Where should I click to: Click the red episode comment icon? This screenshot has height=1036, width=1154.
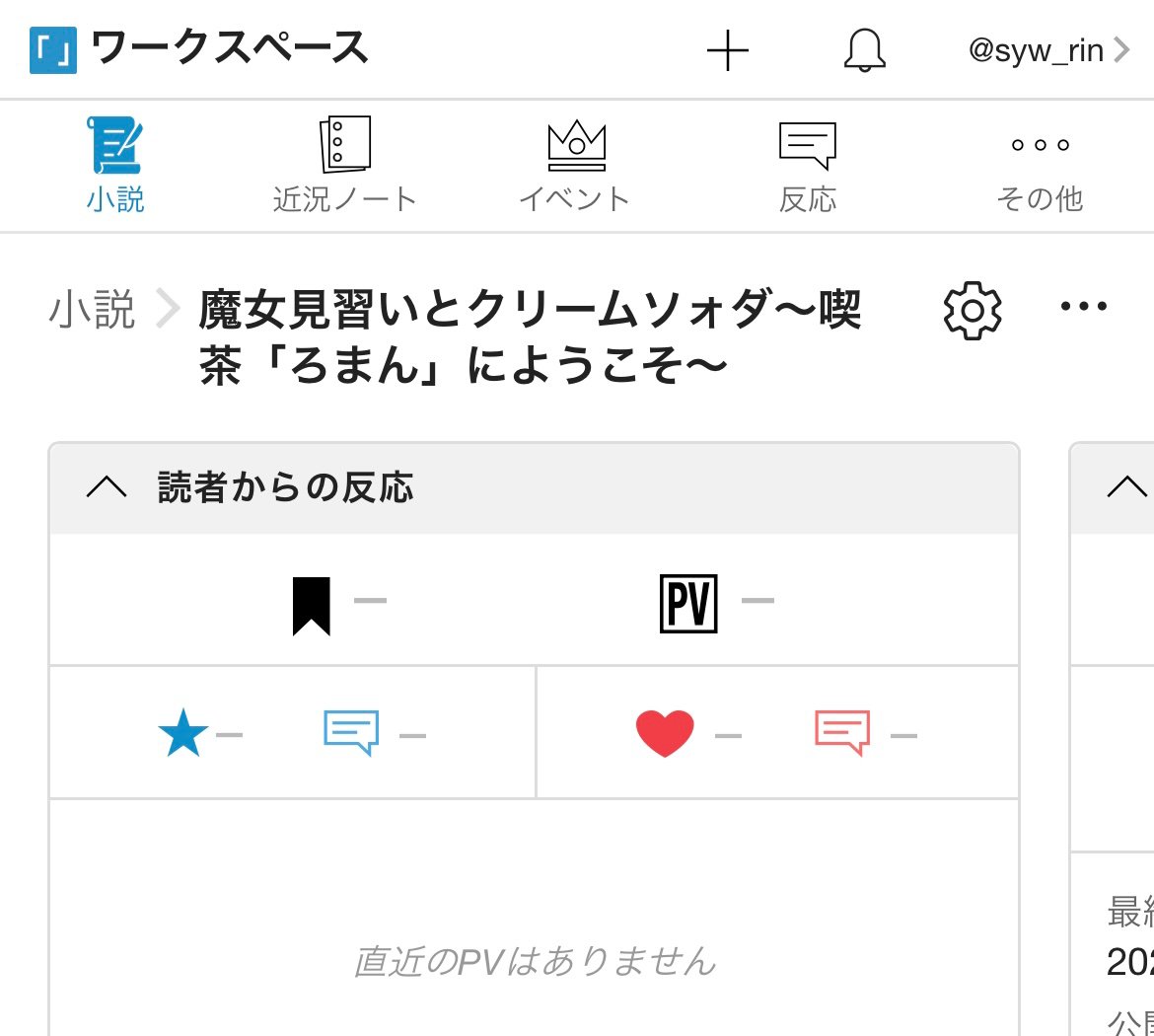(x=842, y=733)
